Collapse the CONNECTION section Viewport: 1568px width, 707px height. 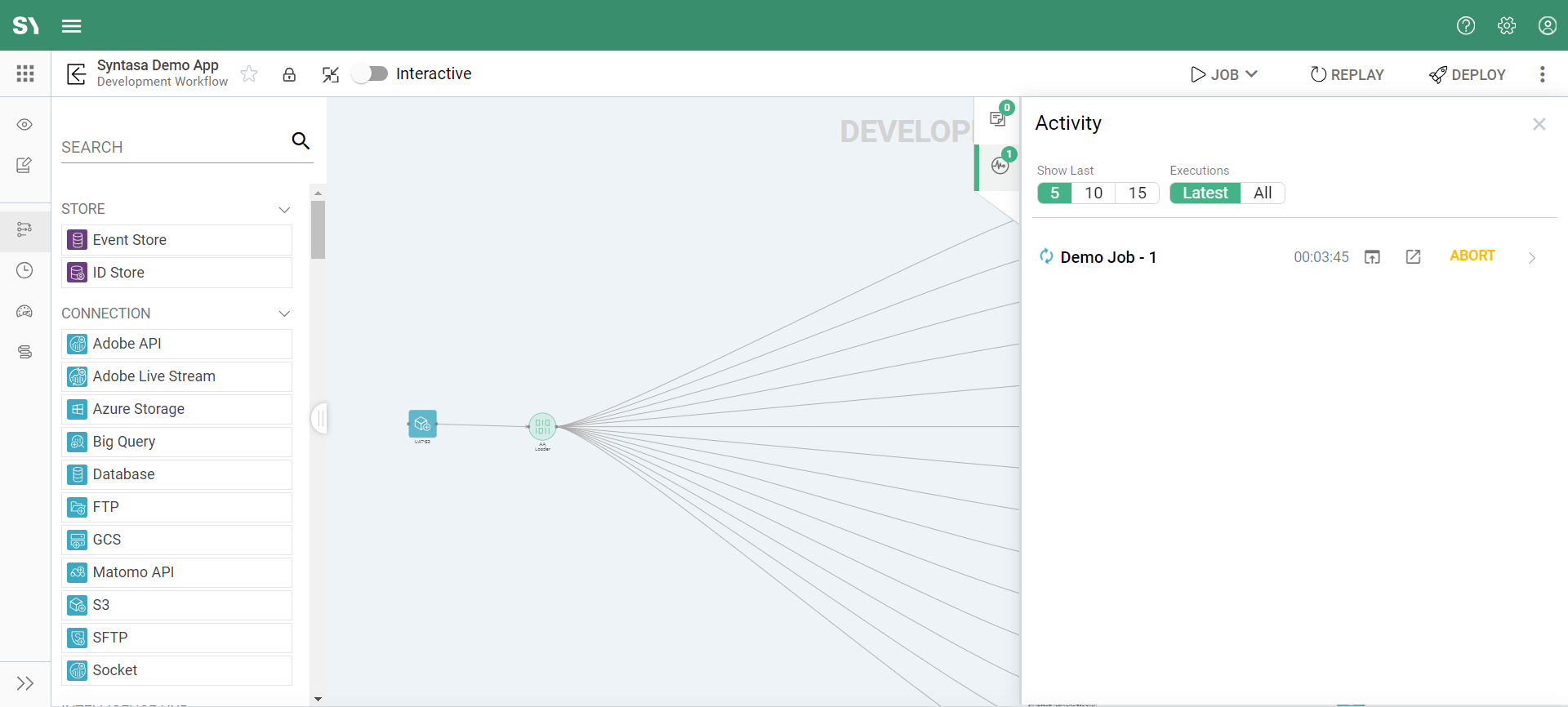[284, 313]
